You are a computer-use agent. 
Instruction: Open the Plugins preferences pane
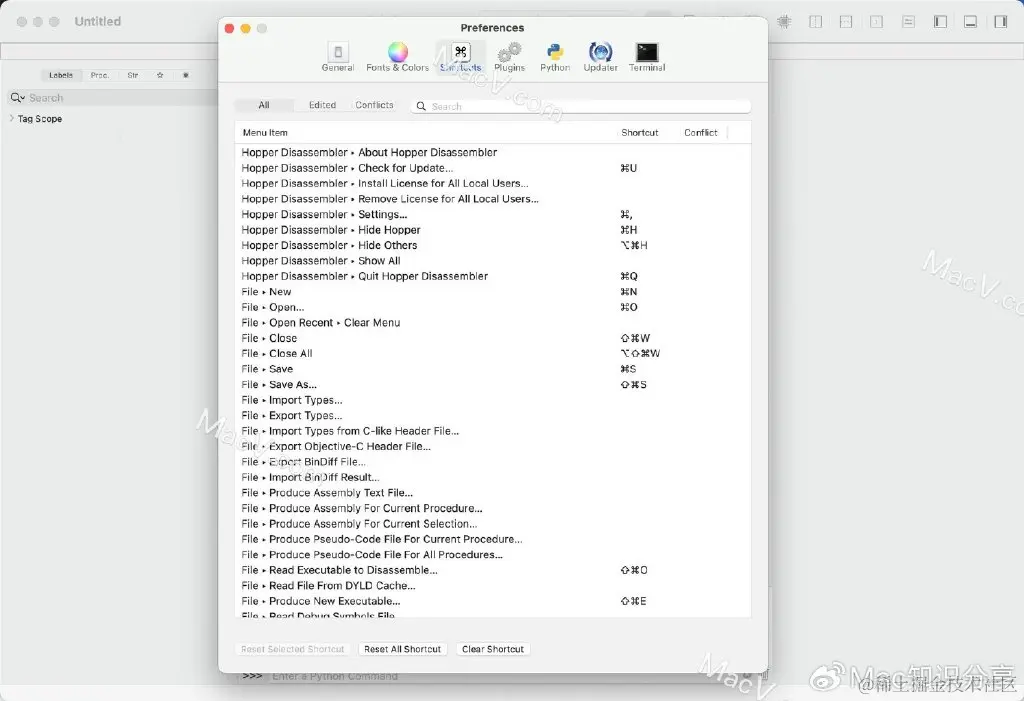pos(509,57)
